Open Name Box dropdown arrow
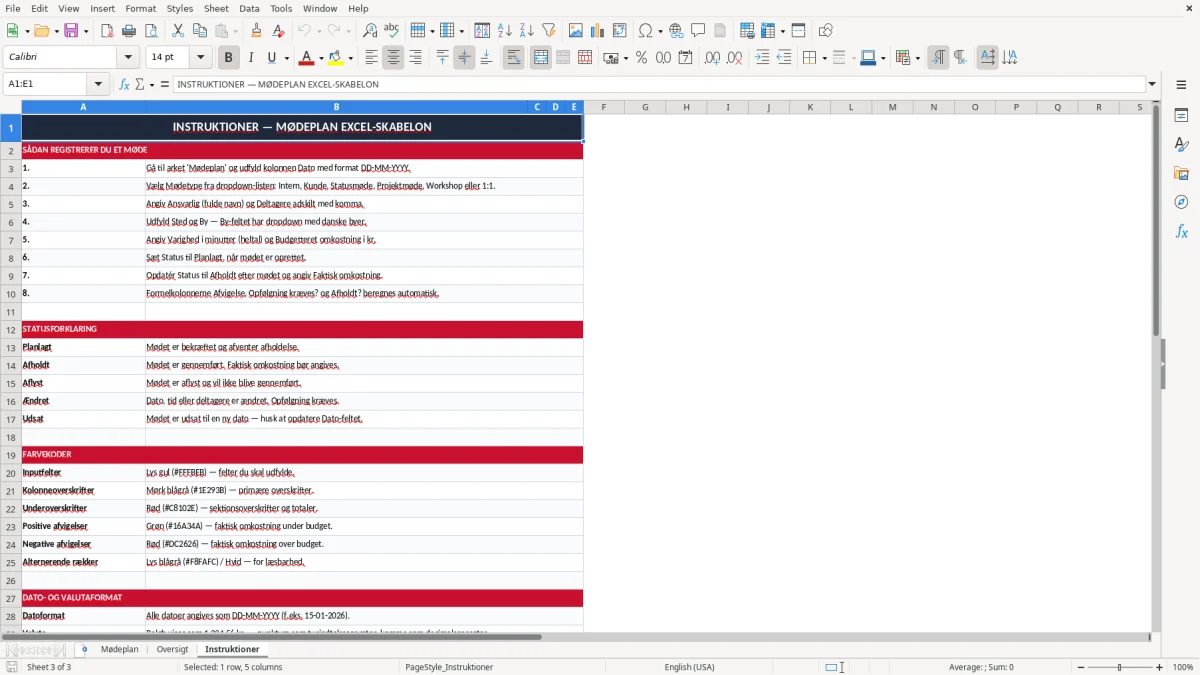The image size is (1200, 675). pyautogui.click(x=98, y=84)
